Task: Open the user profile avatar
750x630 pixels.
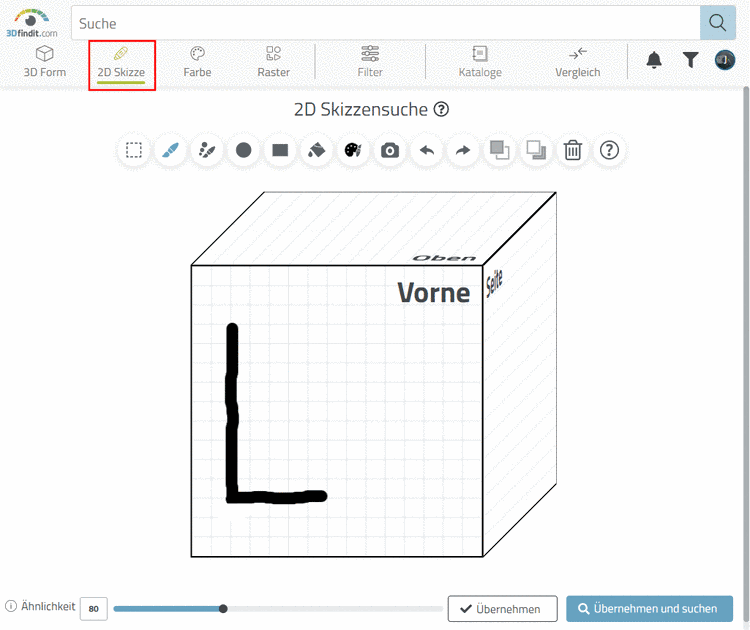Action: (725, 60)
